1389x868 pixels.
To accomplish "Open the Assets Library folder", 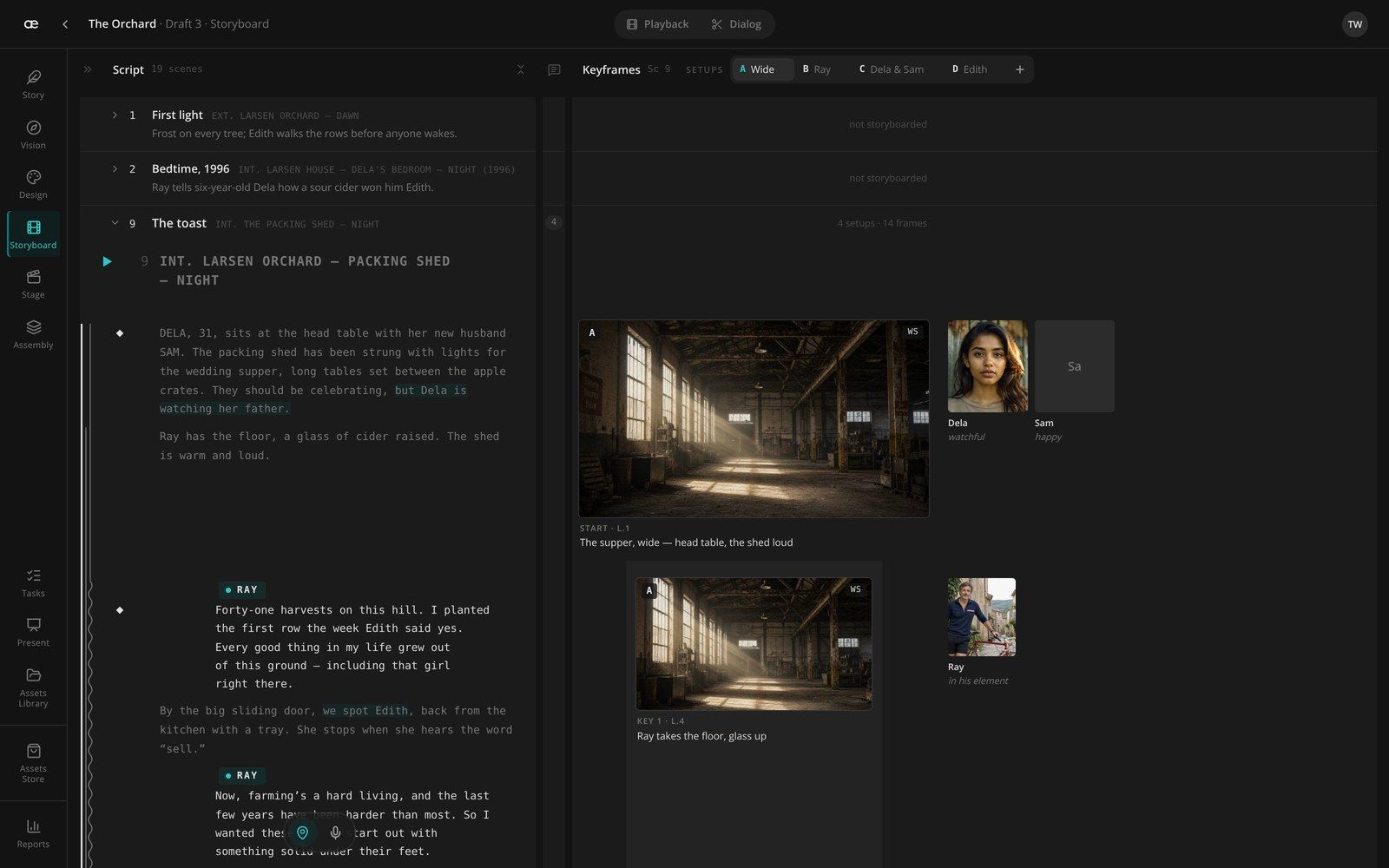I will click(x=33, y=687).
